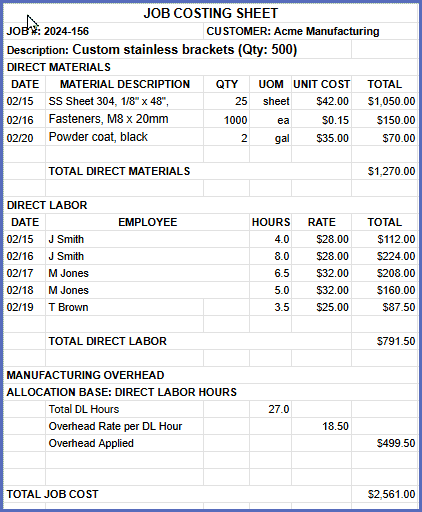Select the TOTAL DIRECT MATERIALS label
Screen dimensions: 422x512
click(x=198, y=171)
